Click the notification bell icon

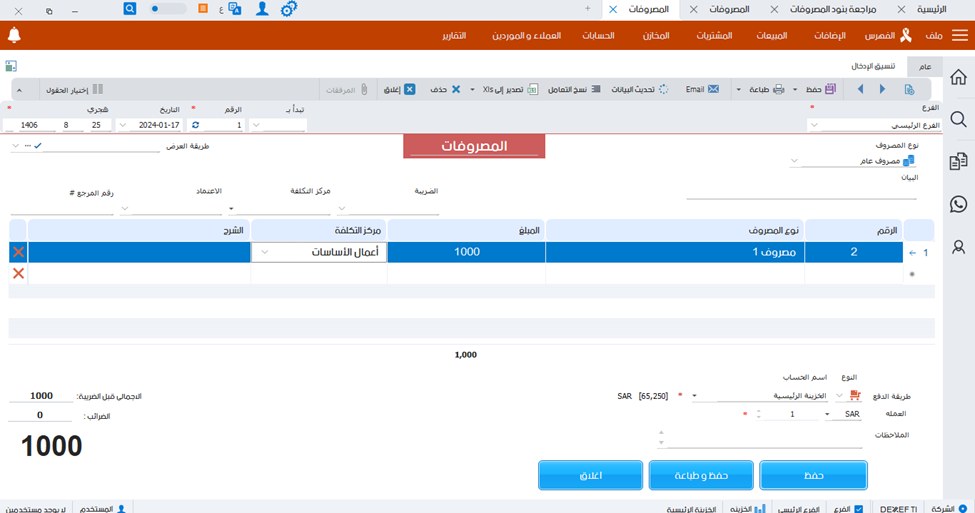coord(14,36)
